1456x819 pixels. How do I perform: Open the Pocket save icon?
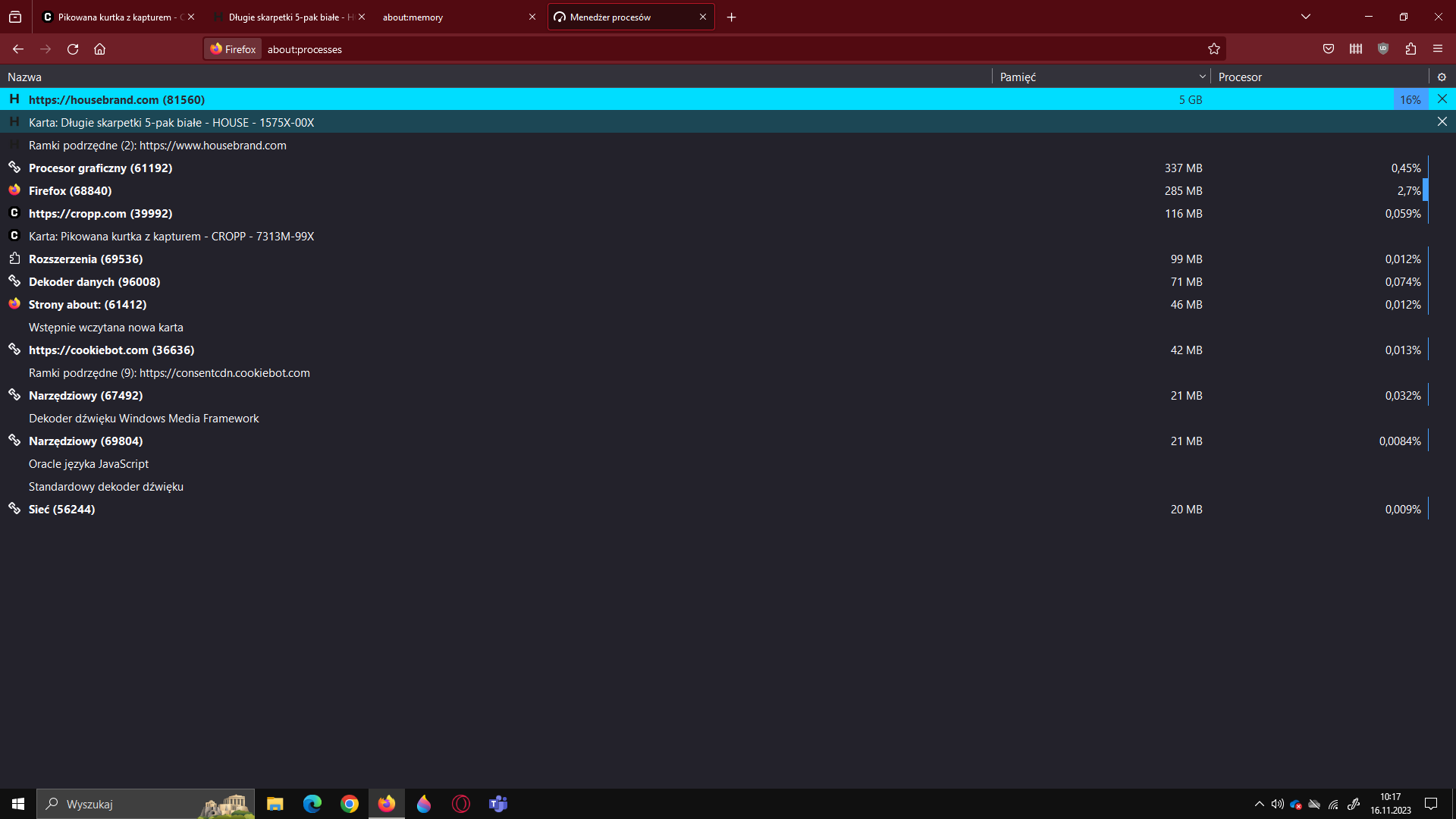pos(1329,49)
